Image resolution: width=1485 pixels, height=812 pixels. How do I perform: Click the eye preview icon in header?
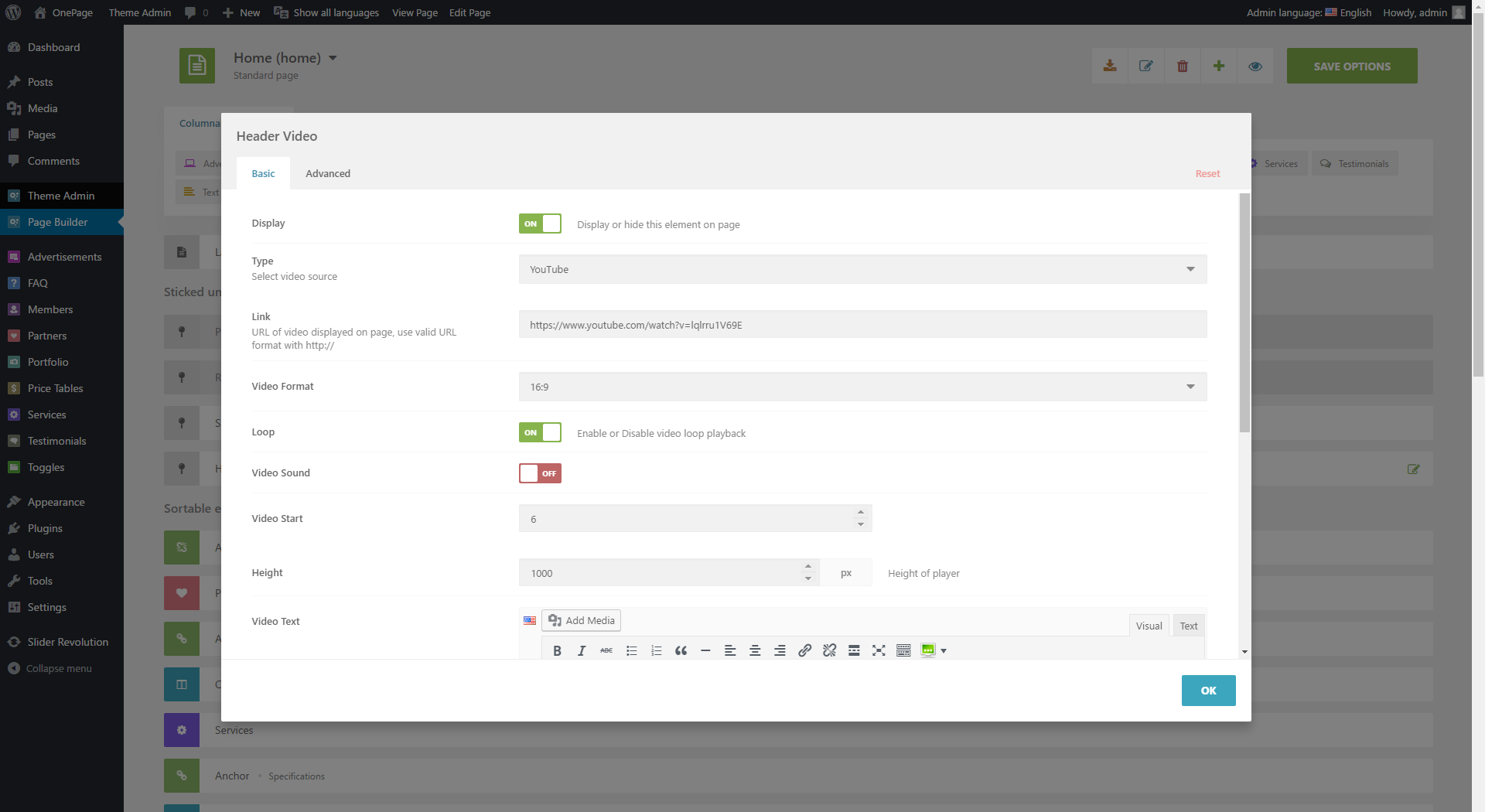point(1255,66)
